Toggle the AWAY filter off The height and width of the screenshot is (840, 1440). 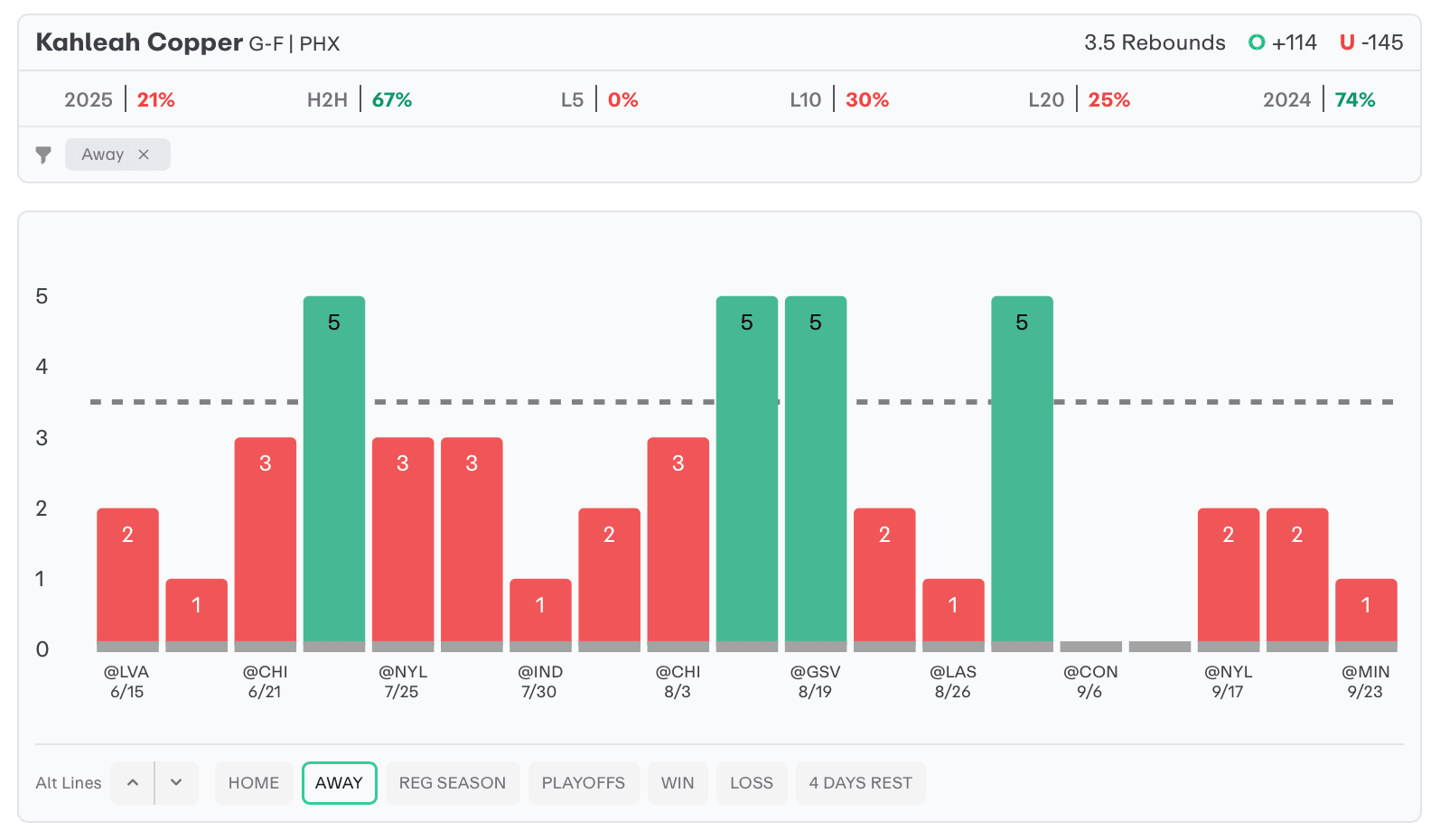point(339,782)
